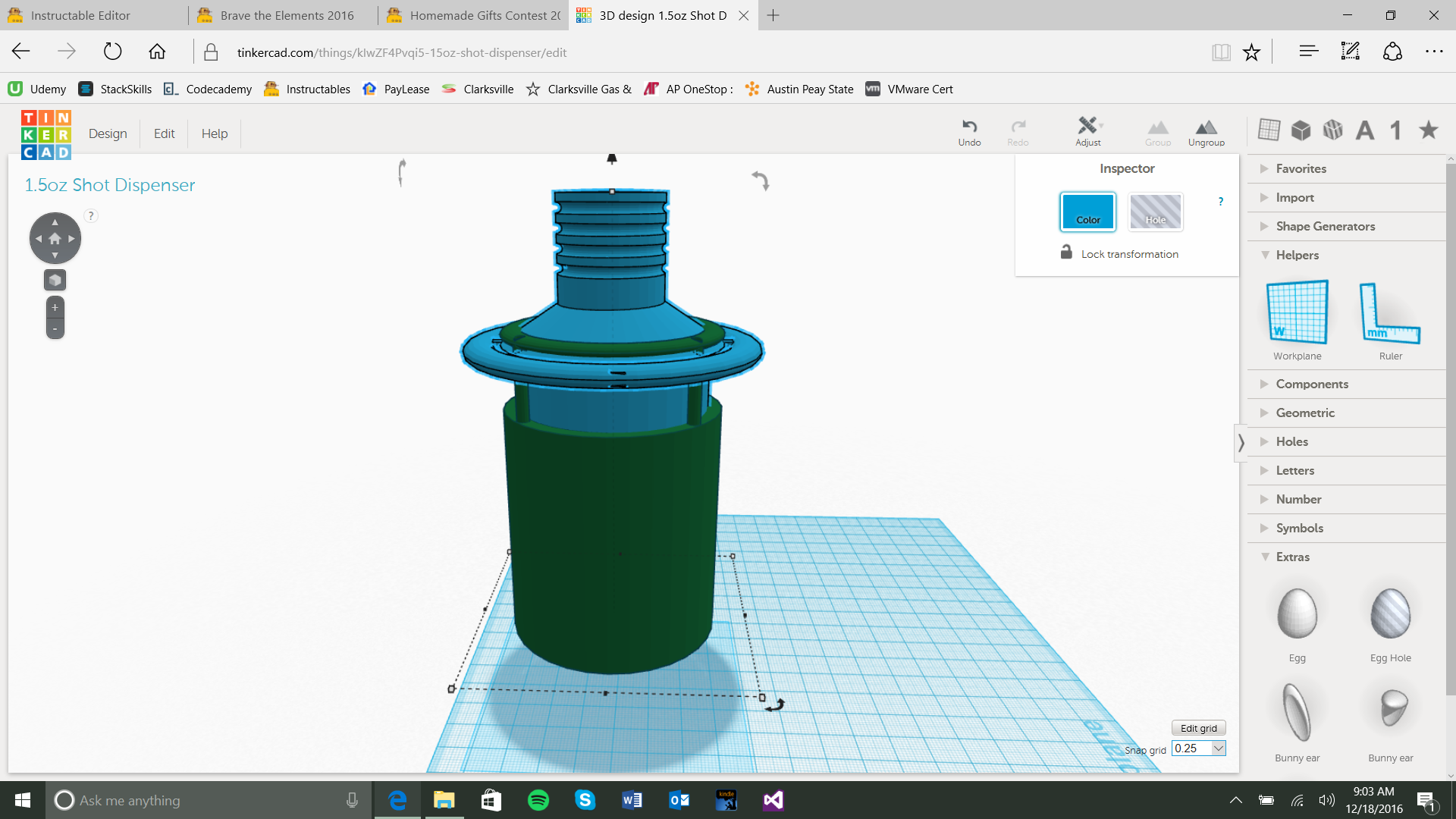Toggle shape to Hole mode
The image size is (1456, 819).
pyautogui.click(x=1155, y=212)
